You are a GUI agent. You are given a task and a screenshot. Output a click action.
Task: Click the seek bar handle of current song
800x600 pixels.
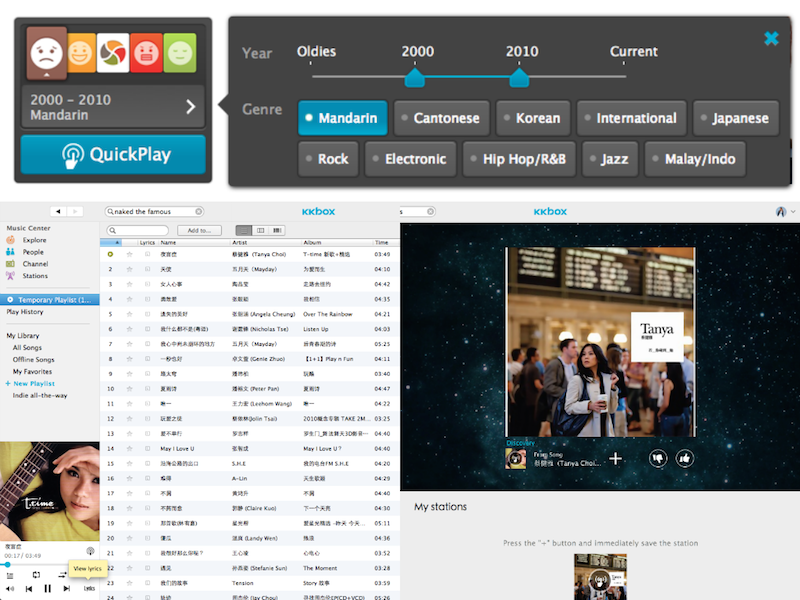(7, 565)
